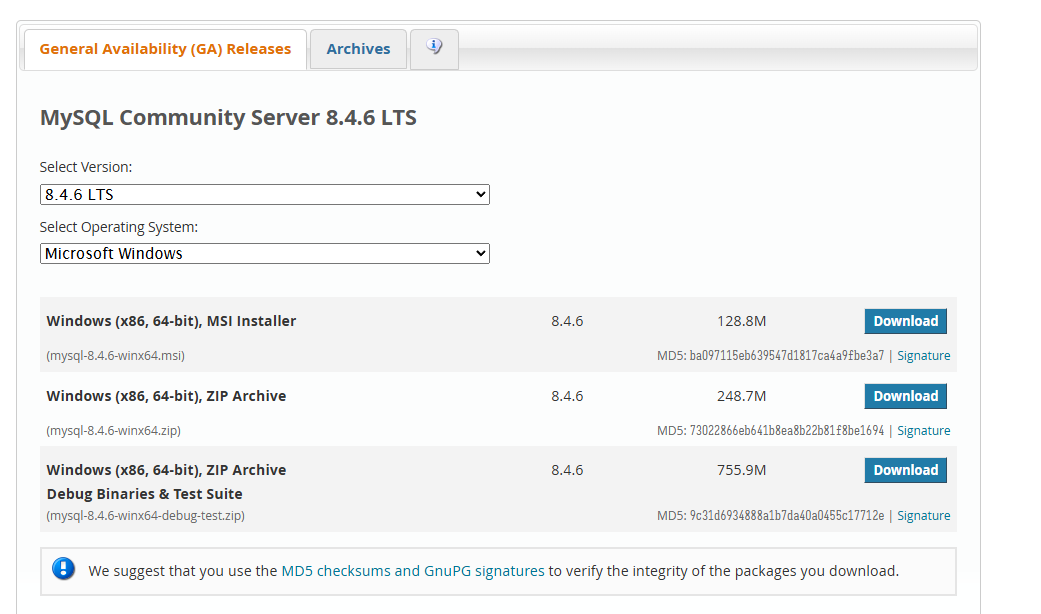Image resolution: width=1041 pixels, height=614 pixels.
Task: Download the 248.7M ZIP Archive
Action: pyautogui.click(x=906, y=396)
